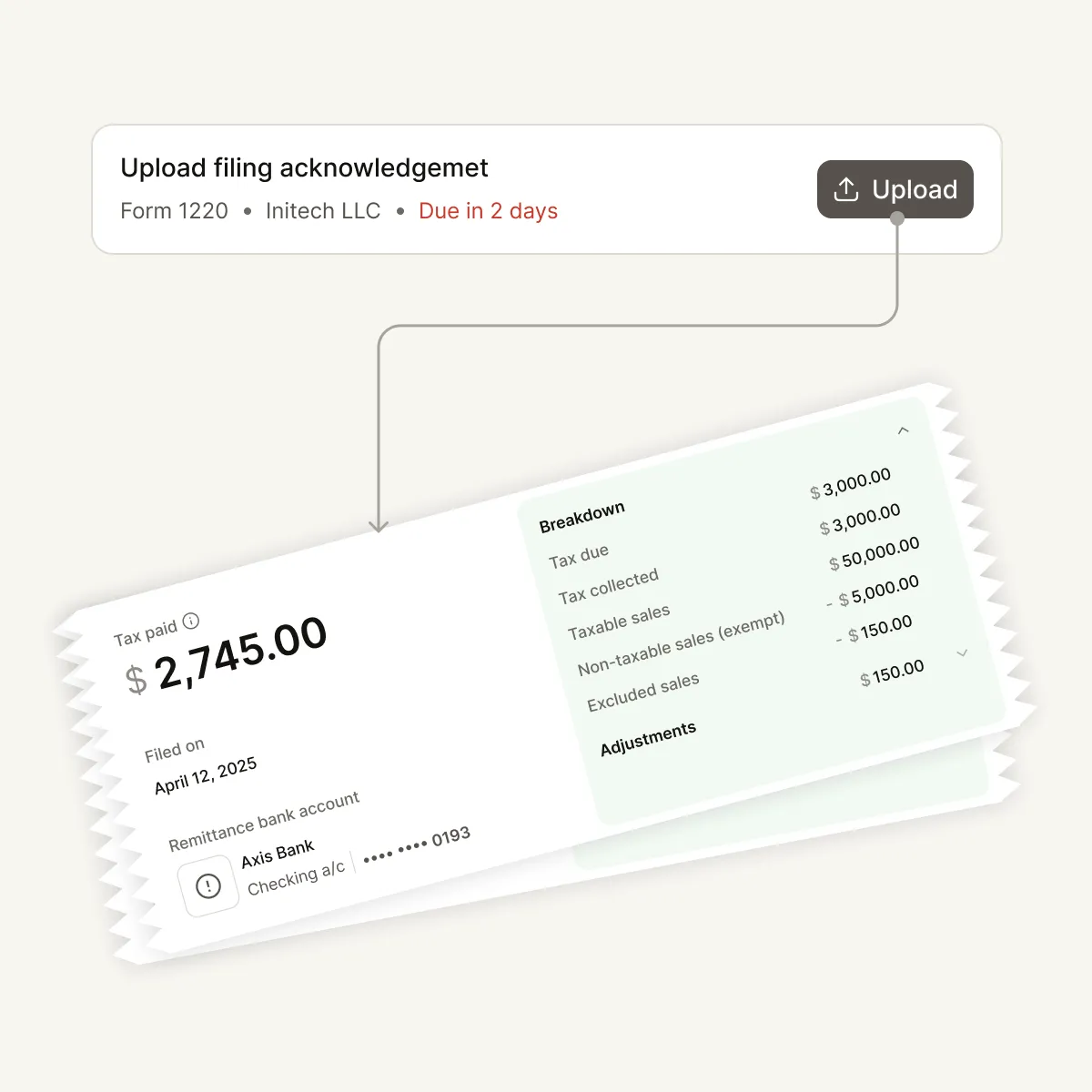Select the Tax due row label
The image size is (1092, 1092).
click(x=579, y=556)
